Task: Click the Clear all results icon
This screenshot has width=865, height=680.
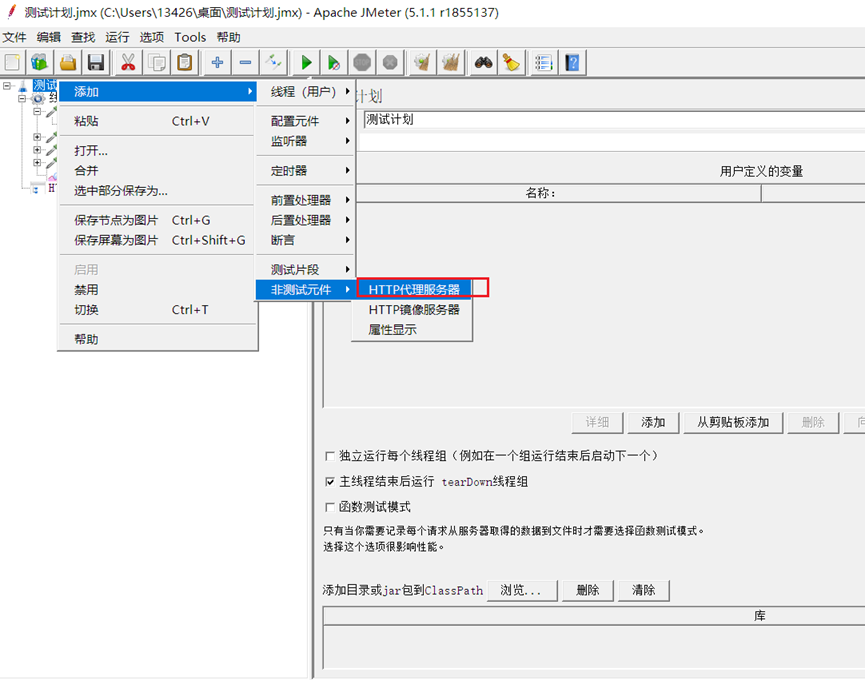Action: pyautogui.click(x=451, y=62)
